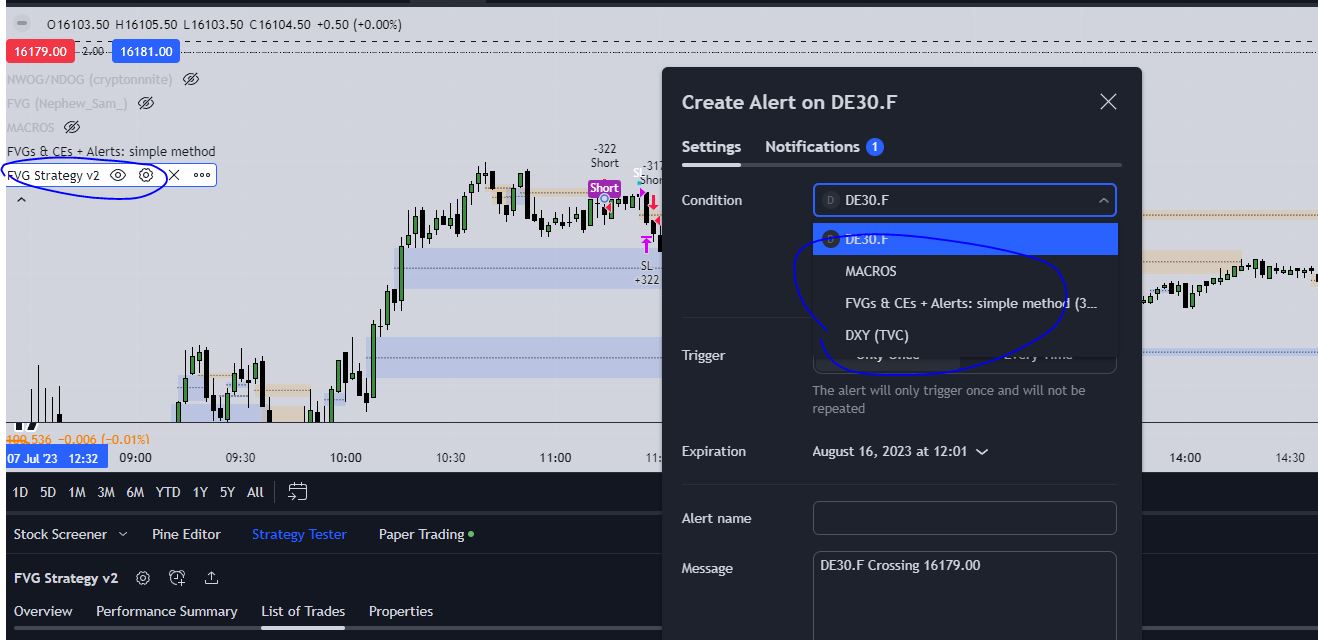Focus the Alert name input field
The height and width of the screenshot is (640, 1318).
coord(965,518)
